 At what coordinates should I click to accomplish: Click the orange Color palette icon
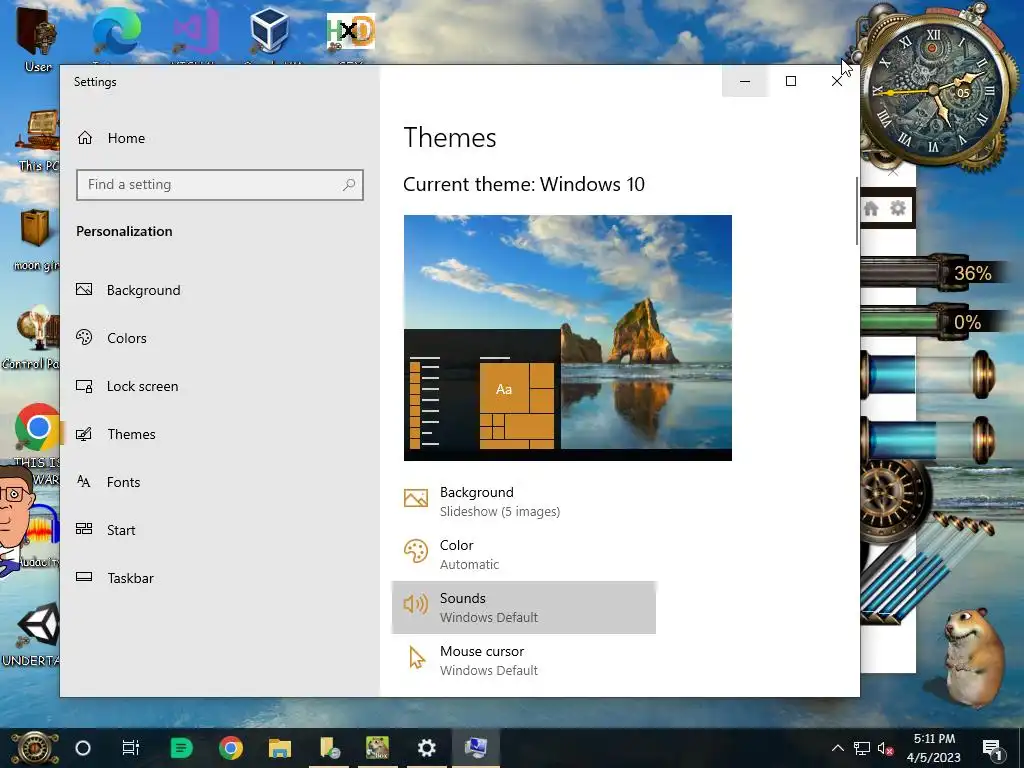(416, 551)
